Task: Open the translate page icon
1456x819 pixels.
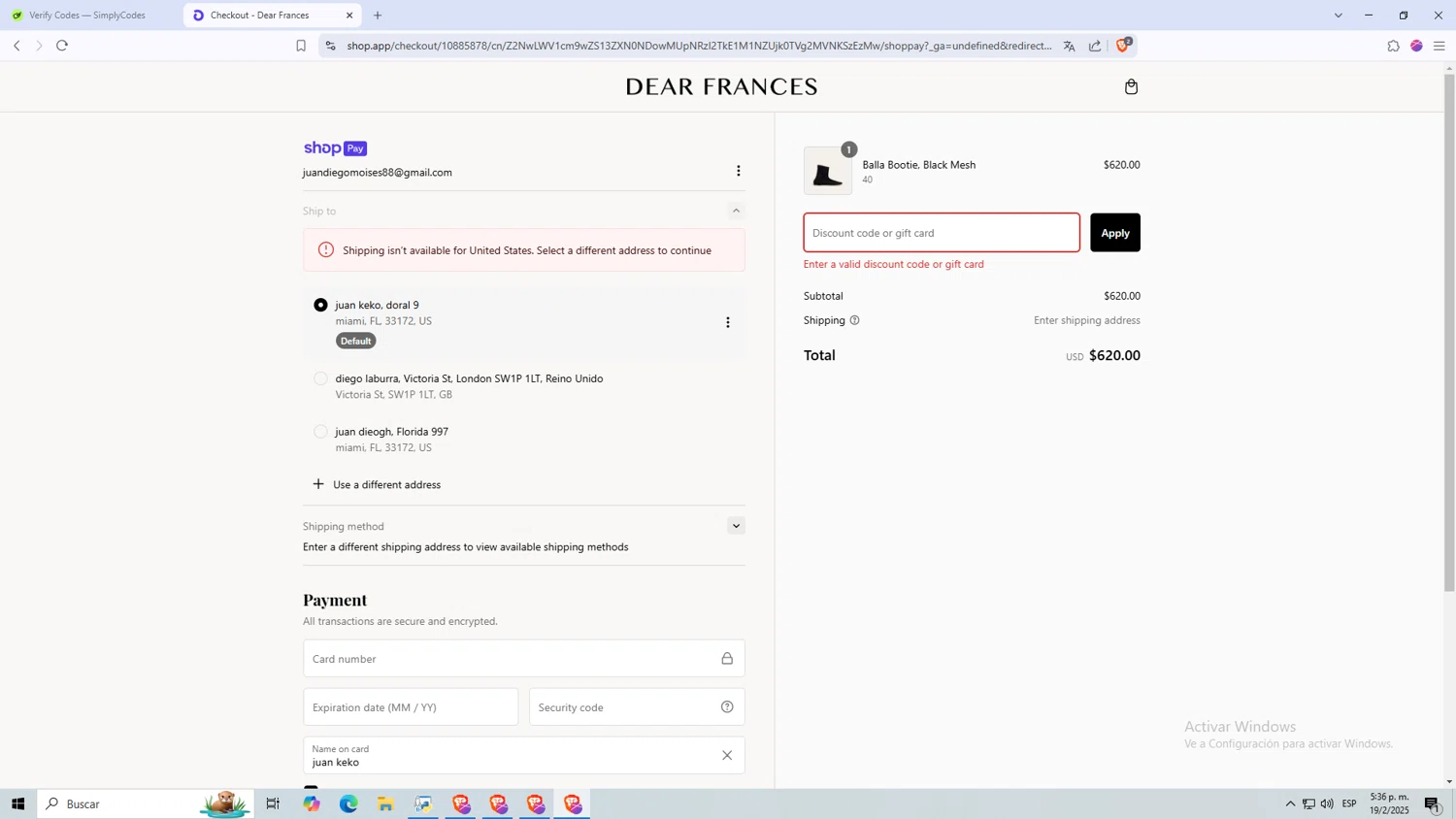Action: 1069,46
